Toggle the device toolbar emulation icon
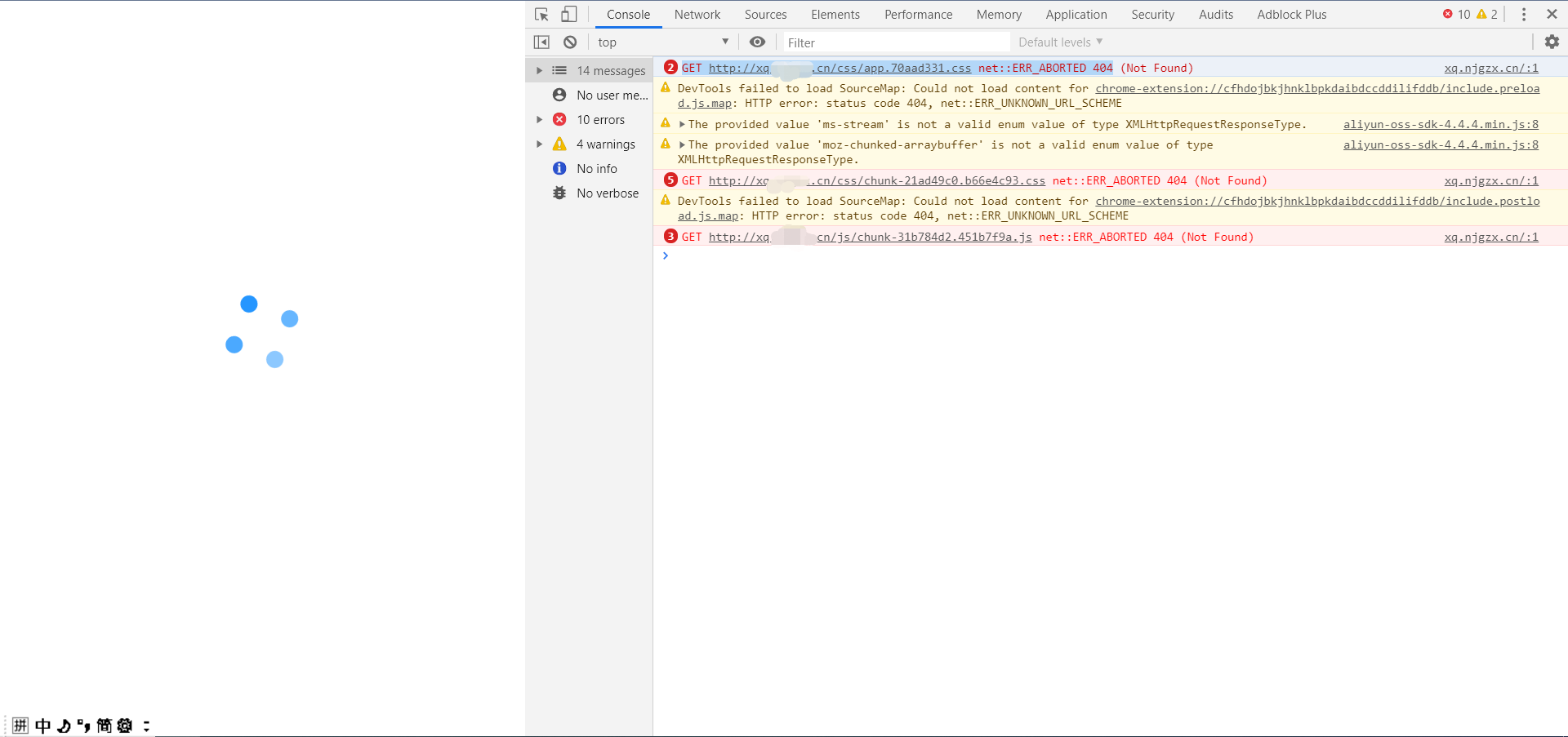Image resolution: width=1568 pixels, height=737 pixels. click(x=568, y=14)
